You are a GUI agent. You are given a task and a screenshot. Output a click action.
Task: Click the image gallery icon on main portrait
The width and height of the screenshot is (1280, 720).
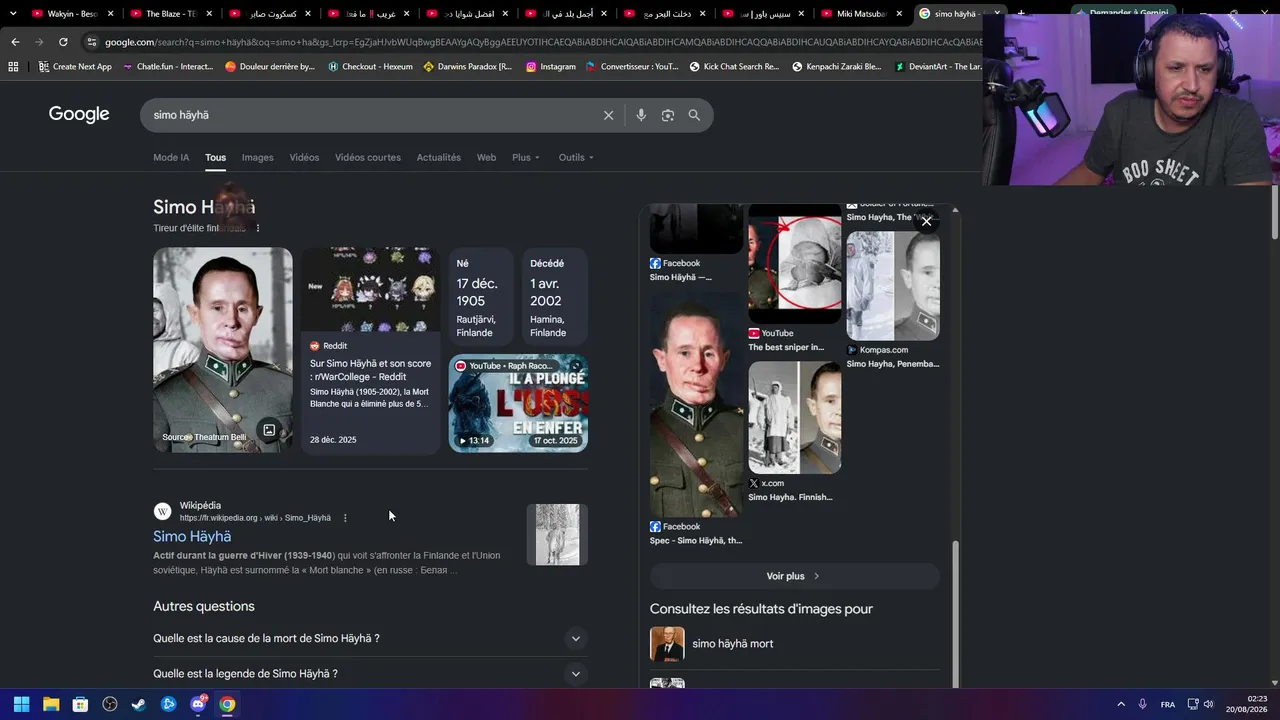[x=269, y=430]
